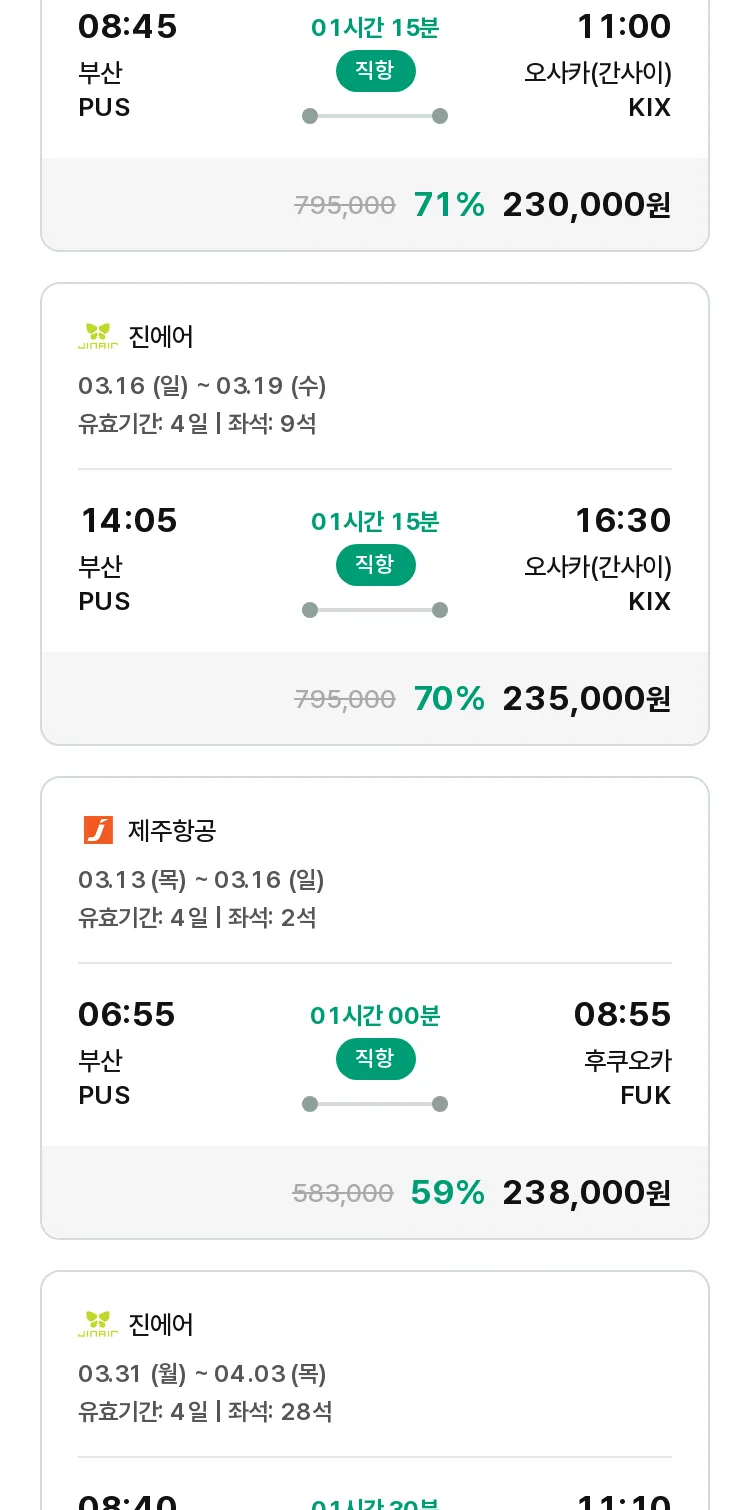
Task: Tap the 14:05 departure time
Action: point(128,521)
